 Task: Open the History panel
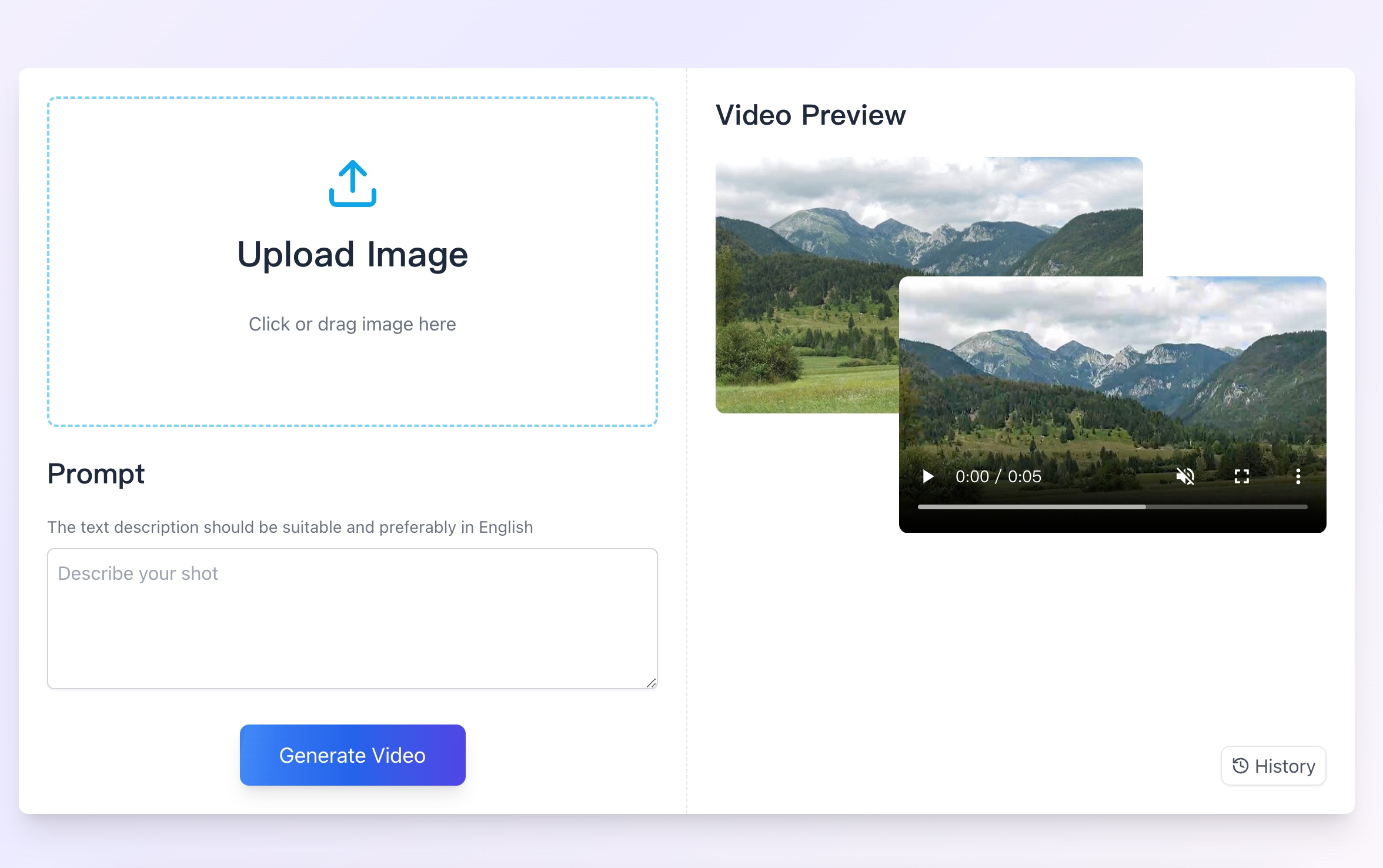pyautogui.click(x=1273, y=766)
